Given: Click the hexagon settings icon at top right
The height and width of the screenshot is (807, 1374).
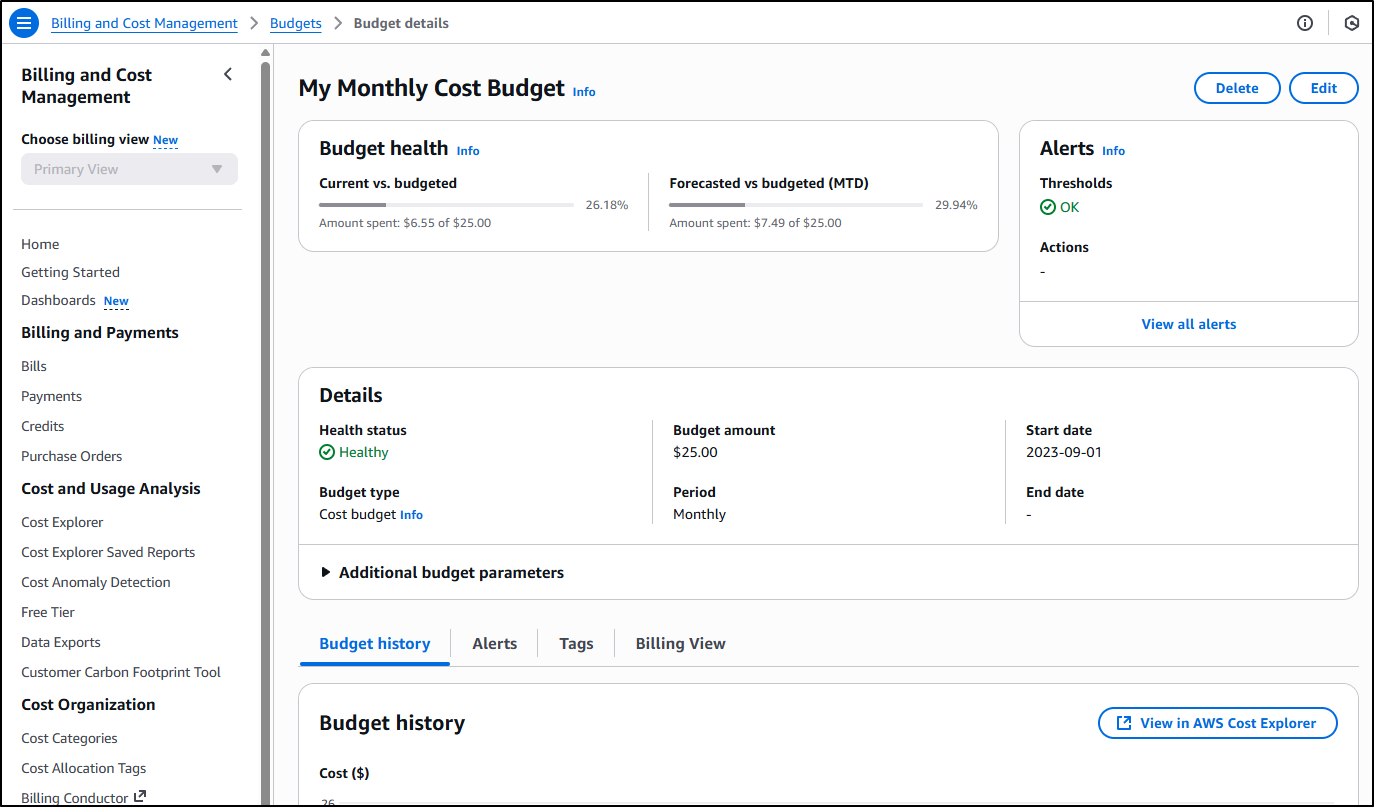Looking at the screenshot, I should point(1351,23).
